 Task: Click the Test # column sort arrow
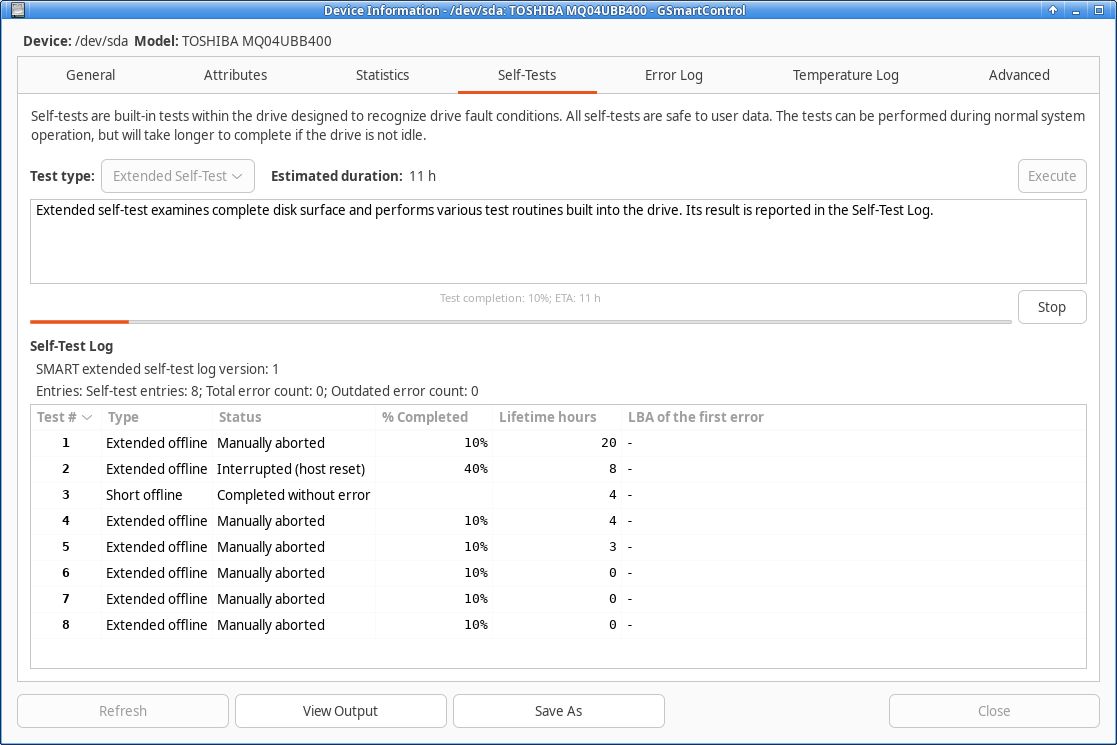(87, 417)
